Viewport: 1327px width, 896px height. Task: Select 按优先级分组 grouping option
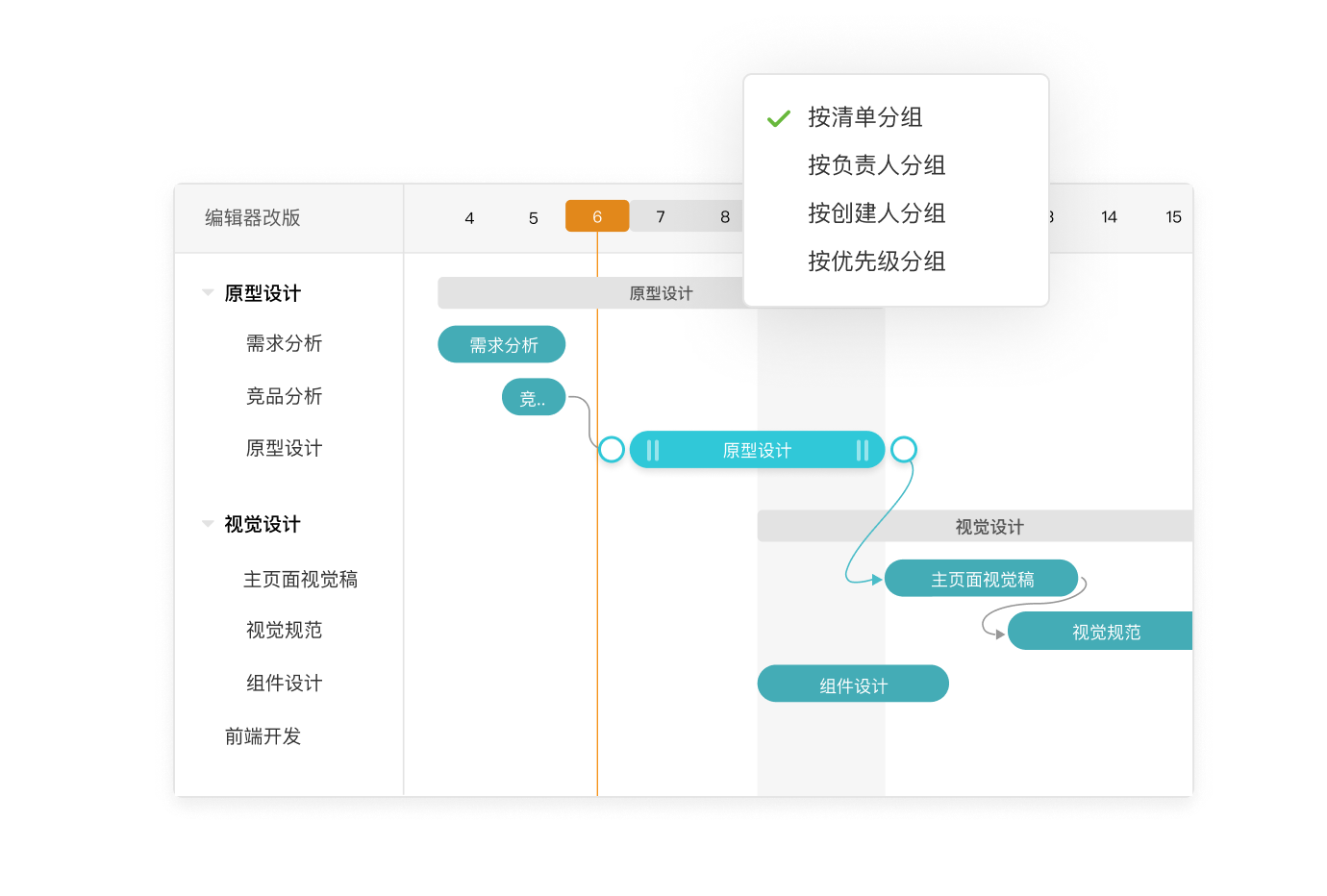876,261
